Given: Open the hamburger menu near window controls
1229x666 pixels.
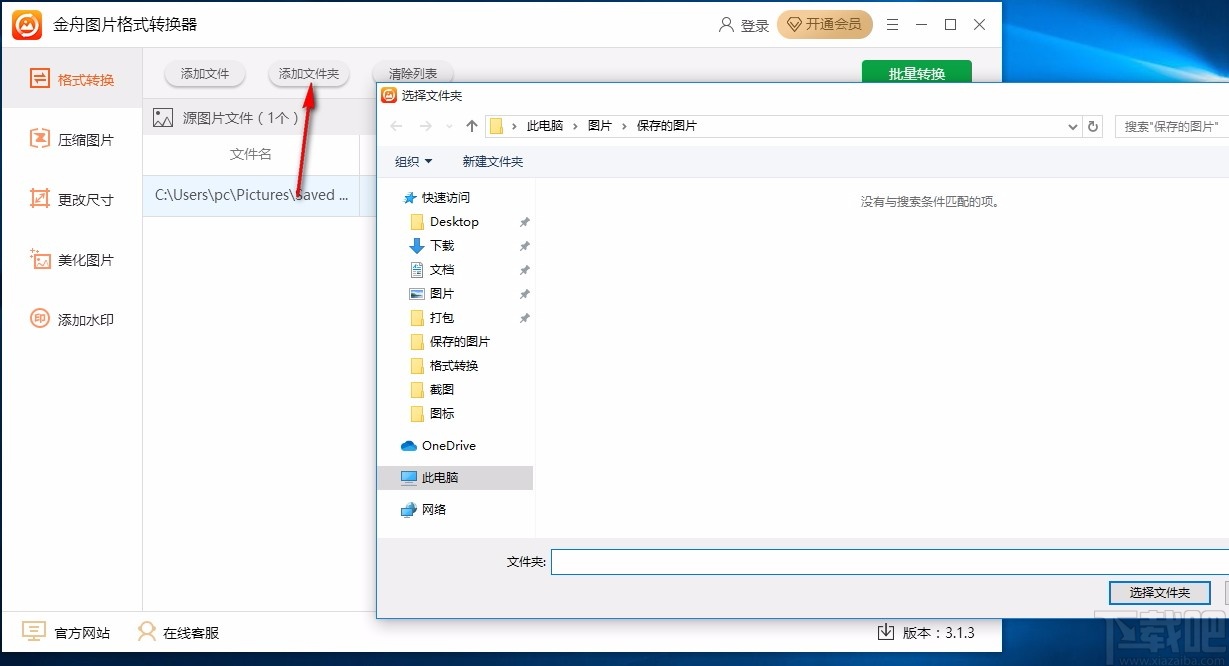Looking at the screenshot, I should (892, 24).
